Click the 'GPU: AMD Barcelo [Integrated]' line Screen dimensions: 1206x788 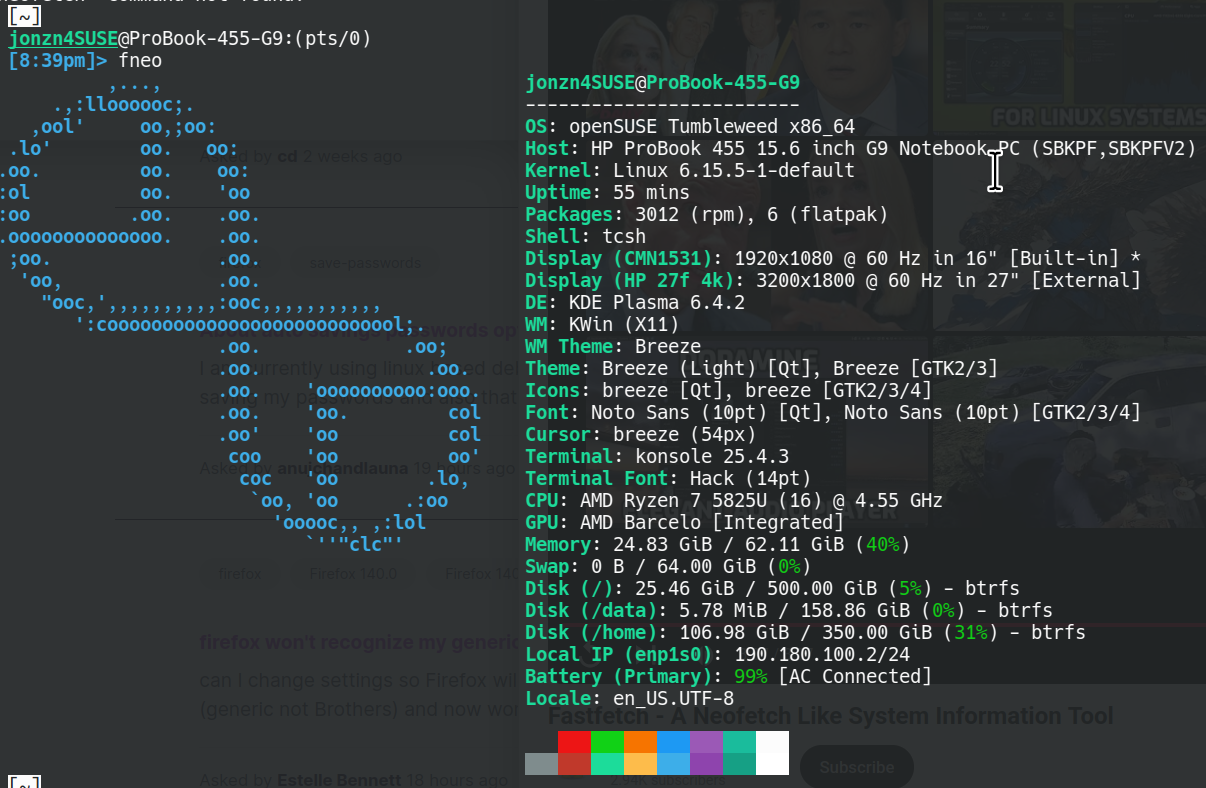(x=684, y=523)
